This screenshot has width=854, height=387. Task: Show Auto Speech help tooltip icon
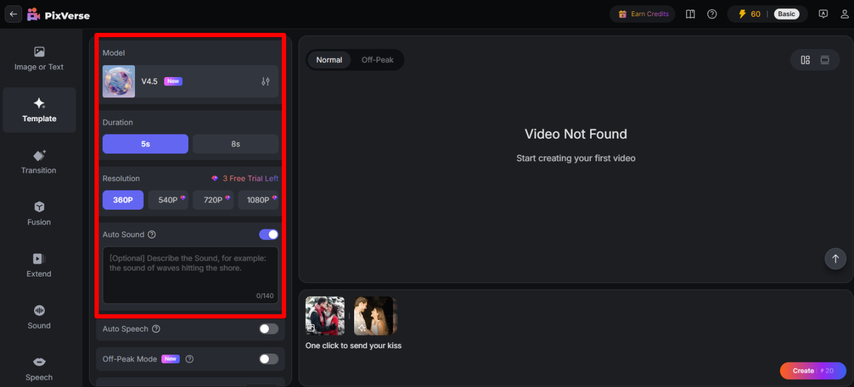[156, 329]
